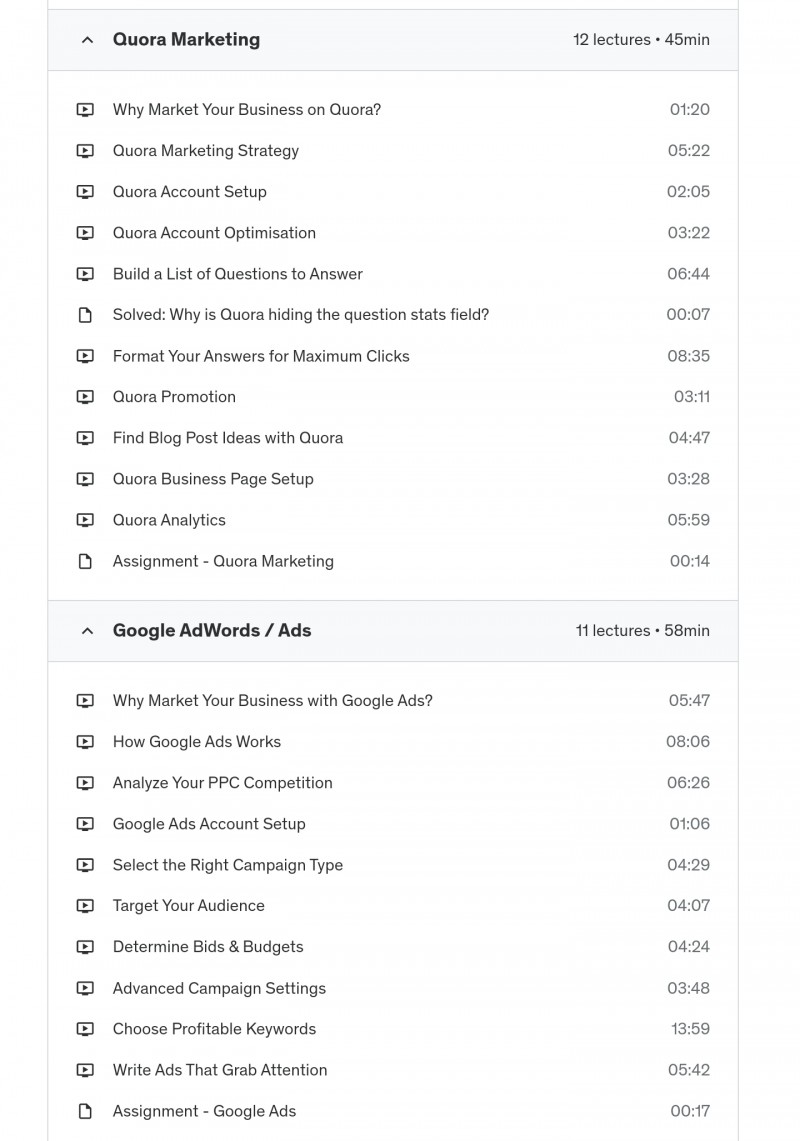
Task: Click the Quora Marketing section header title
Action: pyautogui.click(x=186, y=39)
